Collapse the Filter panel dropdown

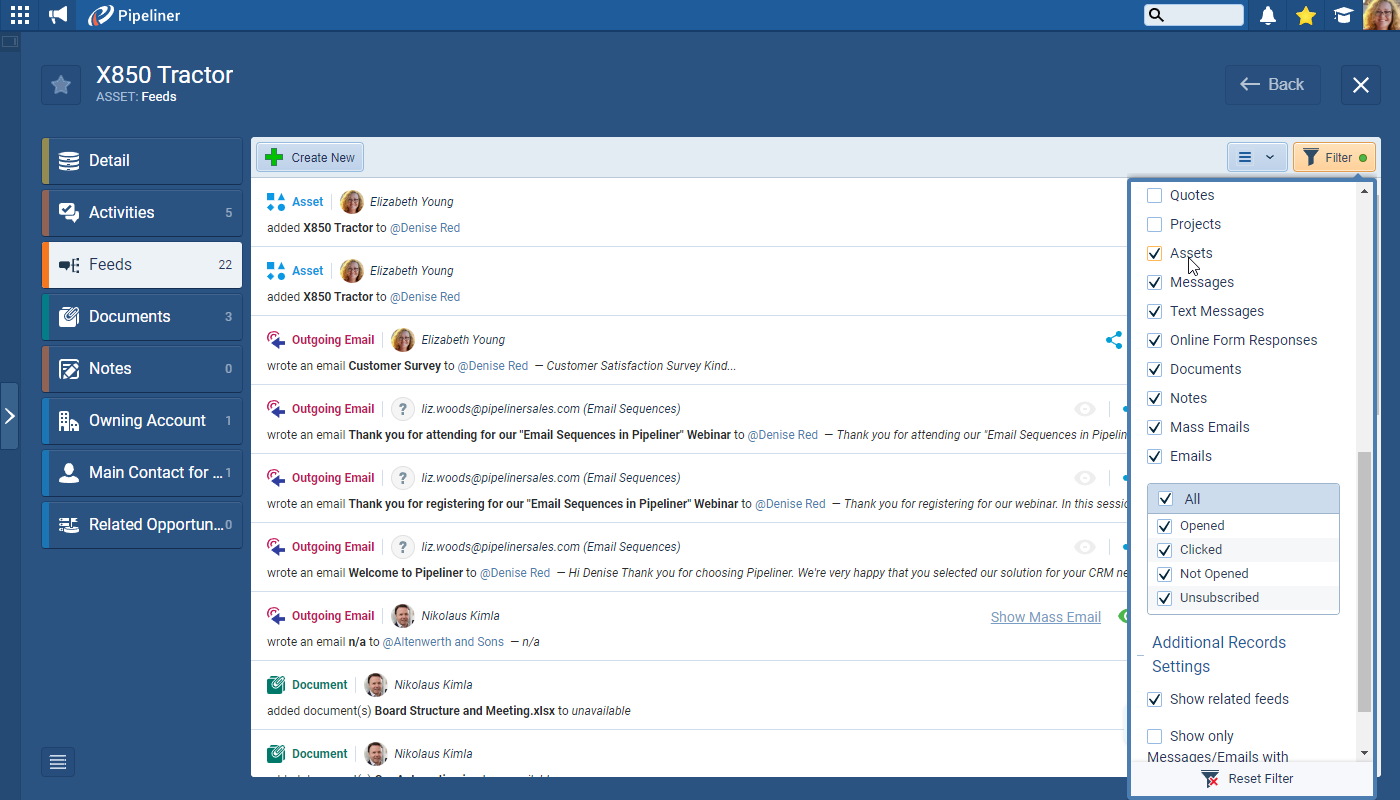click(1334, 157)
